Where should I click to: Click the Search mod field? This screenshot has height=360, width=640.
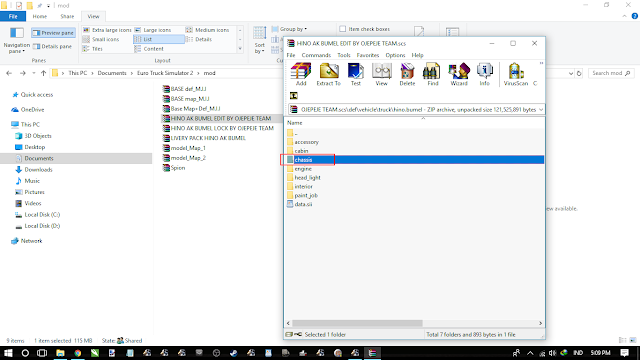click(611, 73)
